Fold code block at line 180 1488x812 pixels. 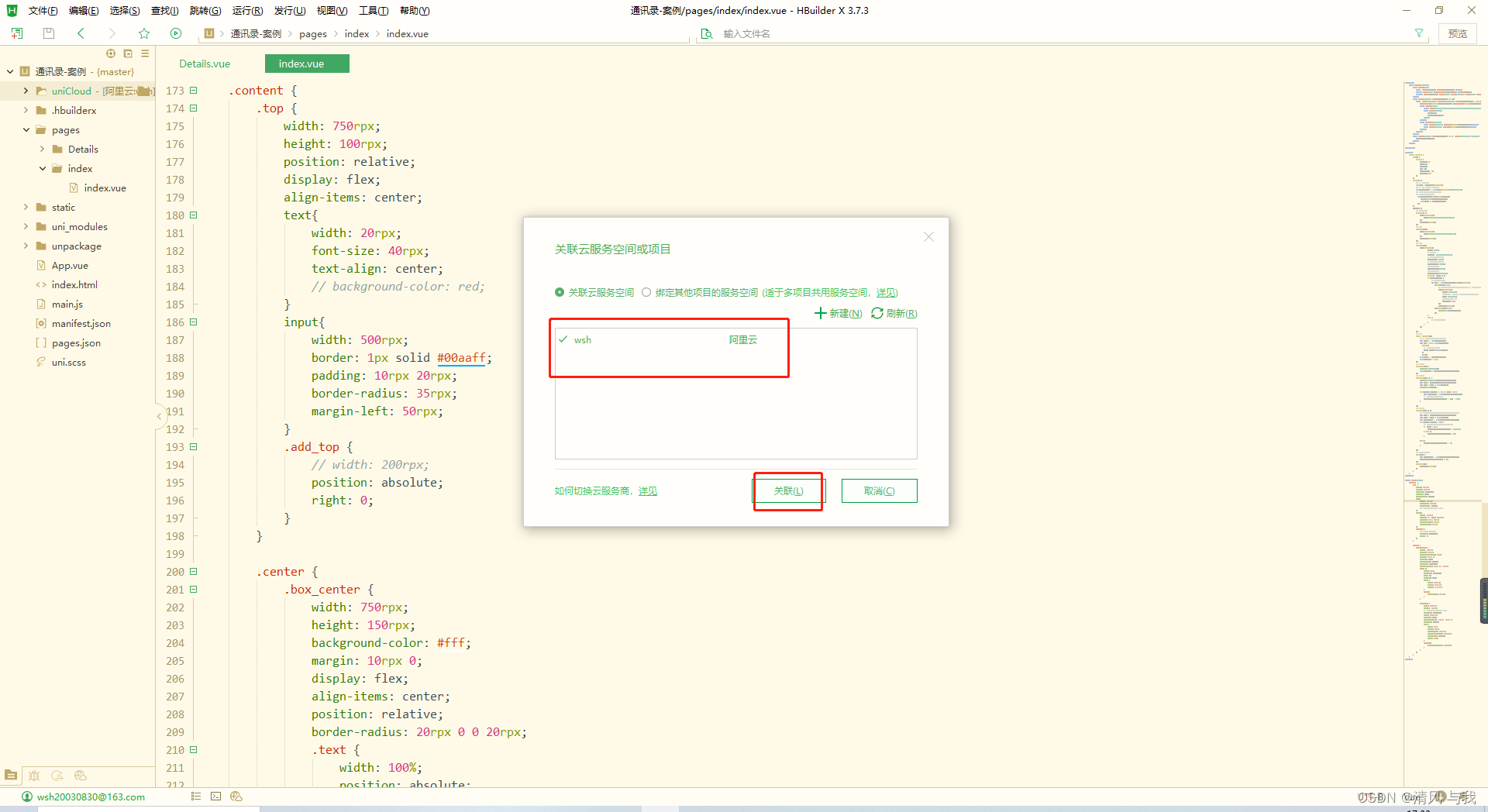(x=194, y=215)
